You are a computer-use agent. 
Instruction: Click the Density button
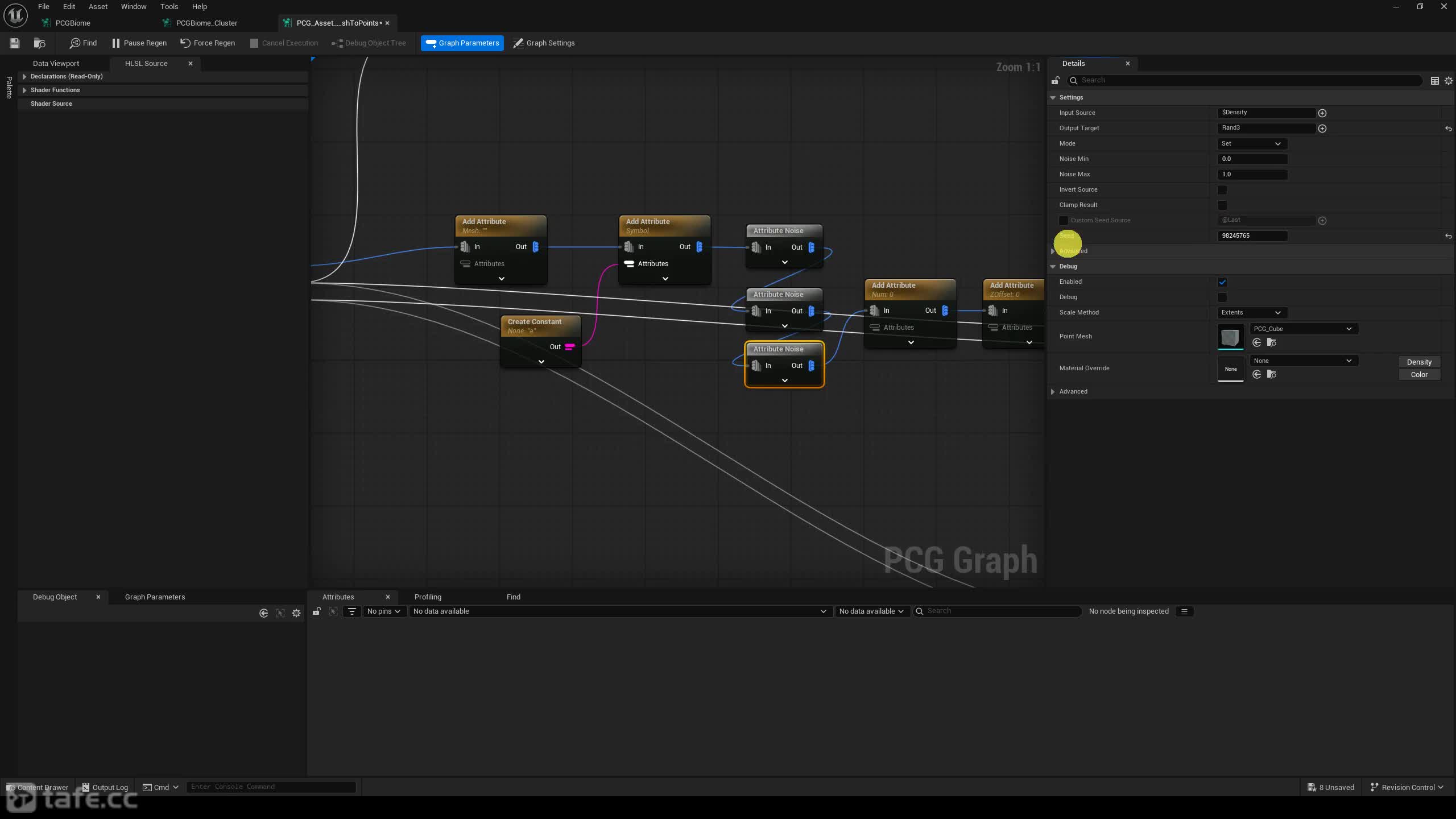coord(1418,362)
